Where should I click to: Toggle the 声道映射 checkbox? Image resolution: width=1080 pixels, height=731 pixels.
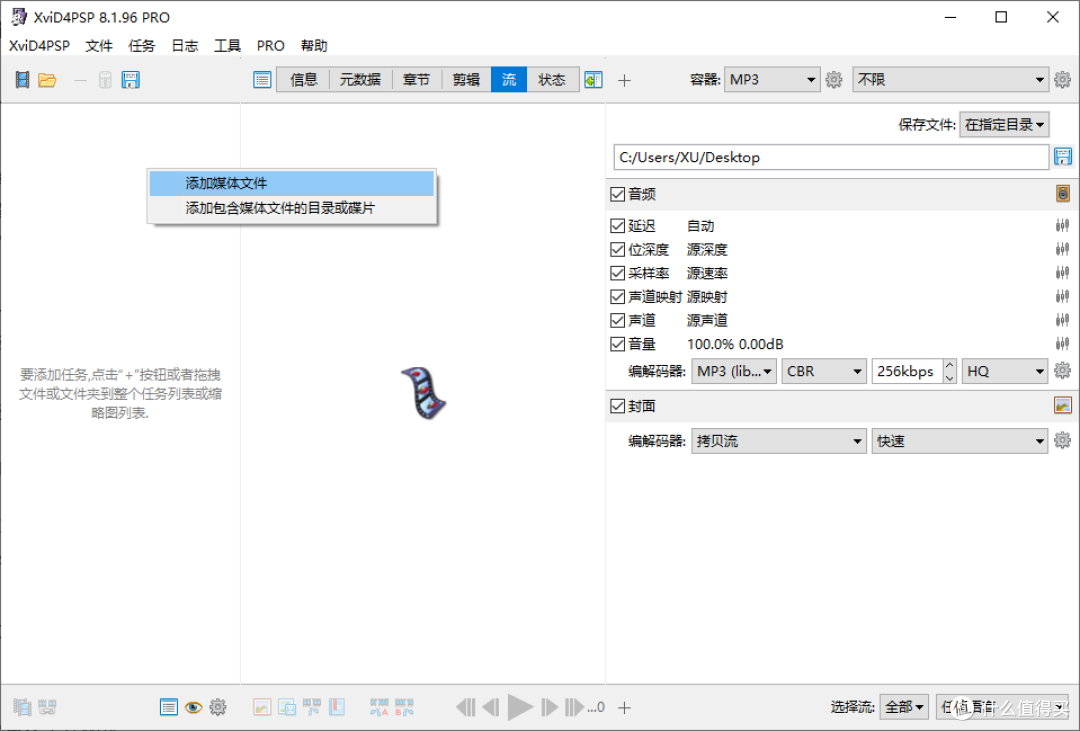click(617, 296)
